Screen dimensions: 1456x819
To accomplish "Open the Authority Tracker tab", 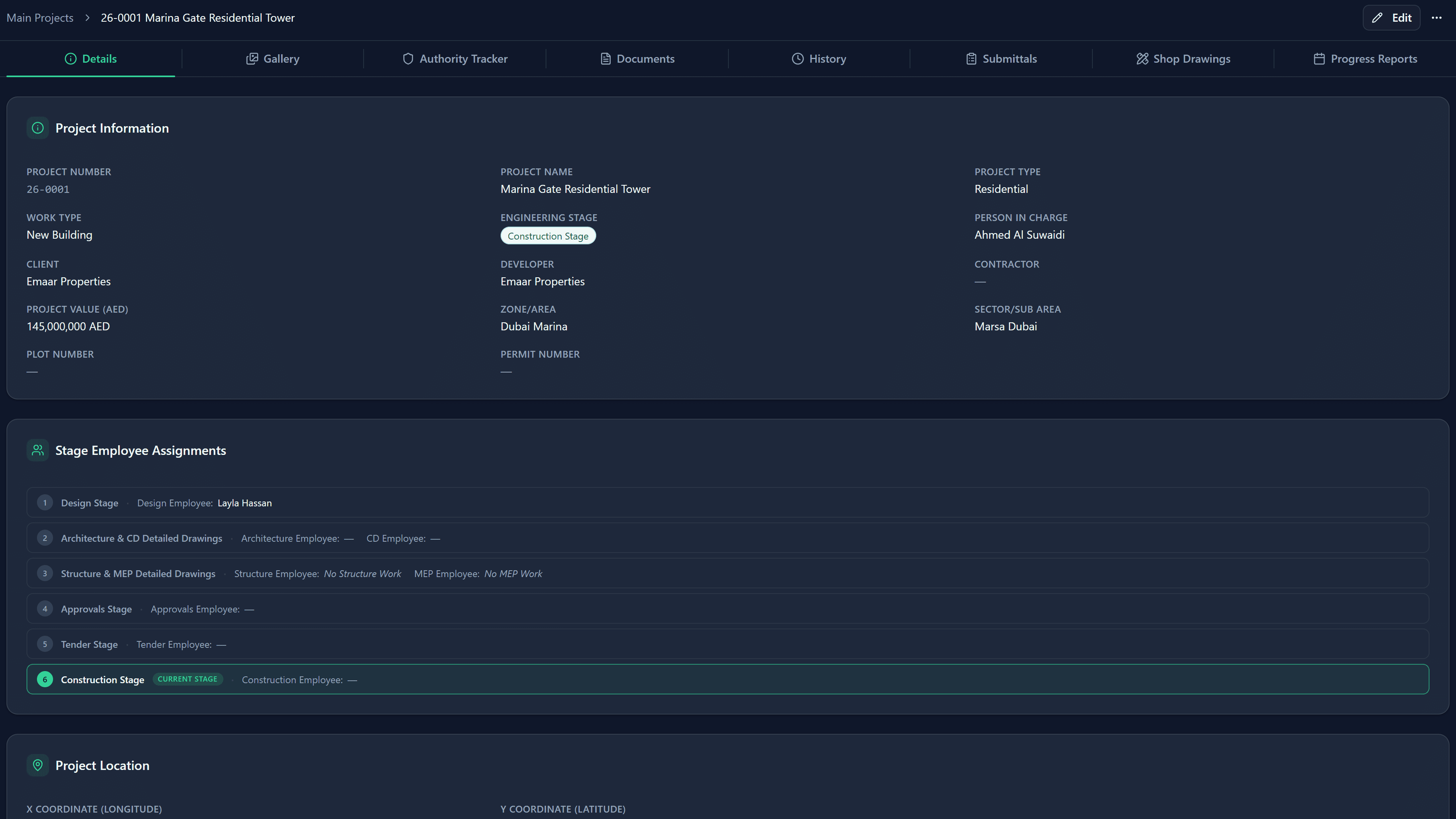I will pos(454,59).
